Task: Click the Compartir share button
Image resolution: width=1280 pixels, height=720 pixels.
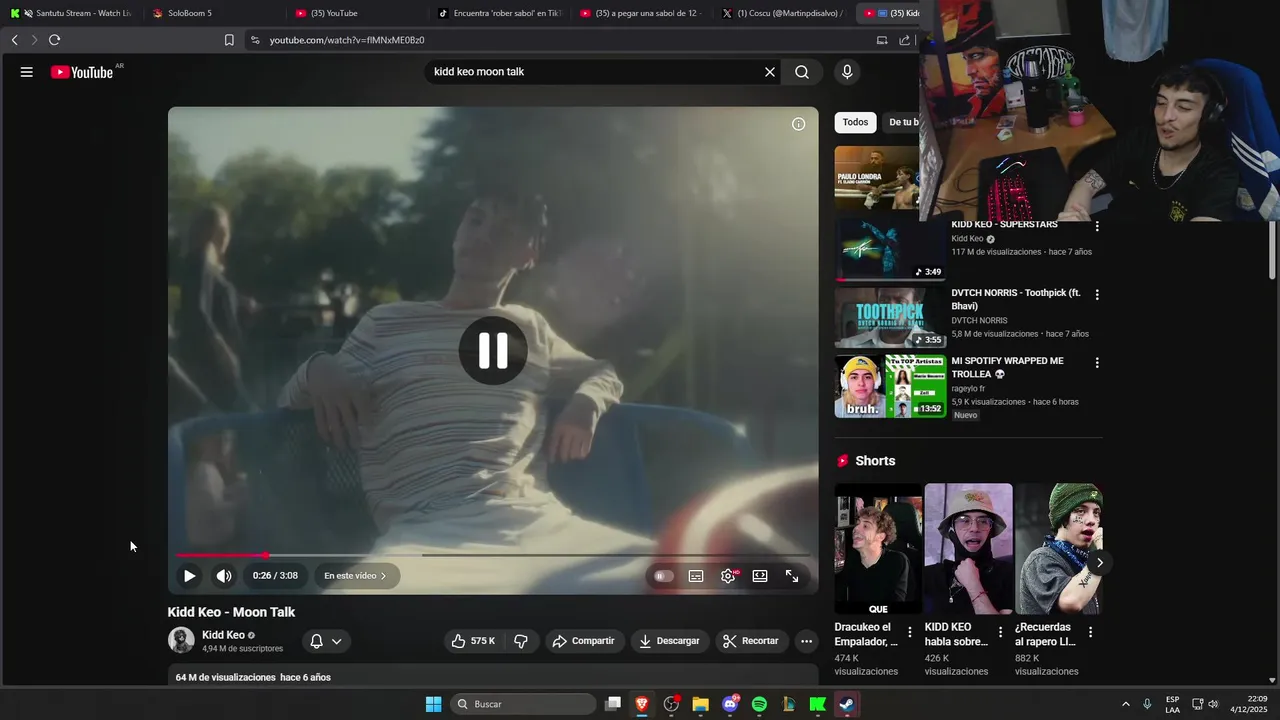Action: coord(584,641)
